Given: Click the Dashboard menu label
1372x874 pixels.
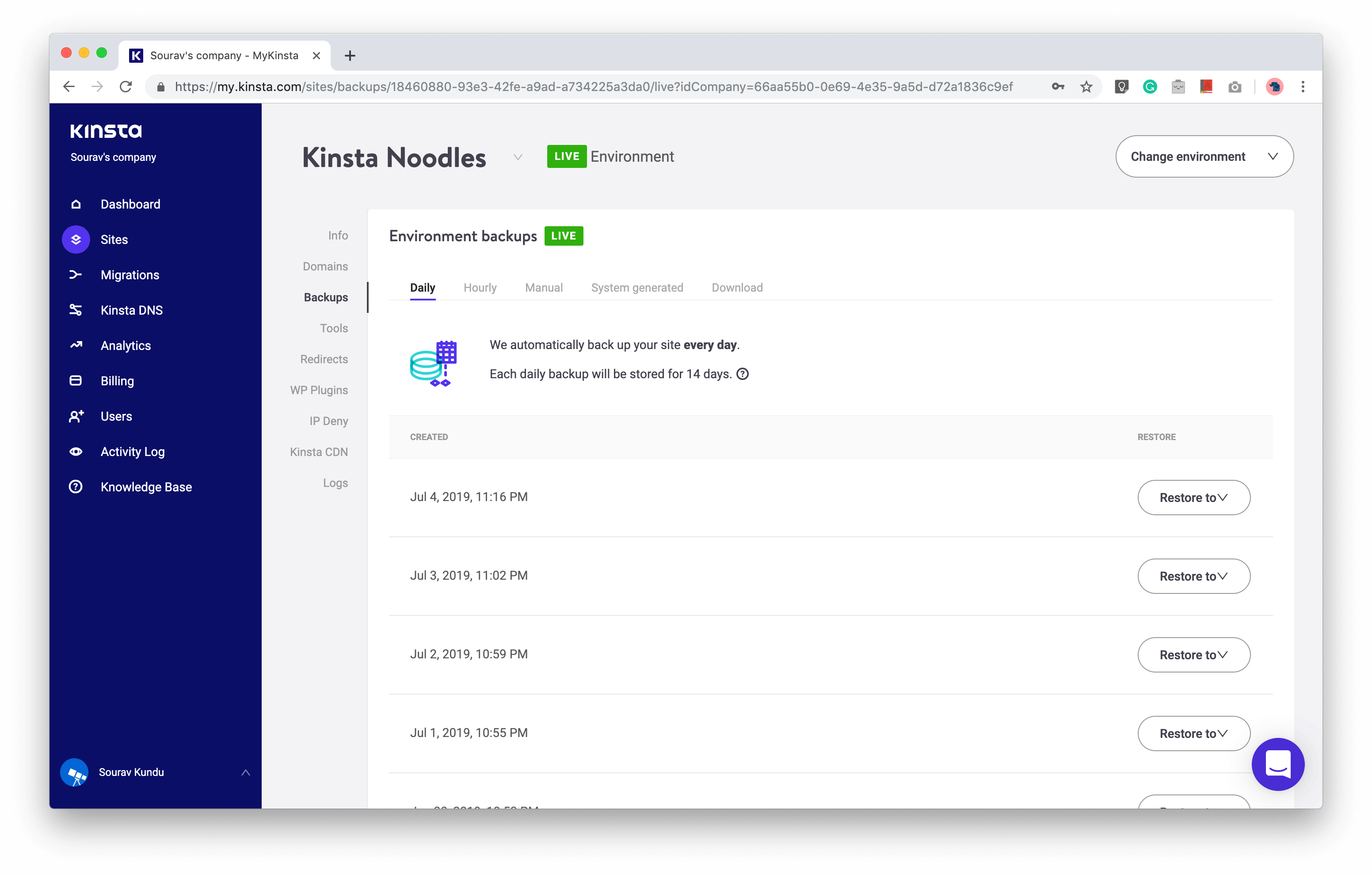Looking at the screenshot, I should tap(130, 204).
